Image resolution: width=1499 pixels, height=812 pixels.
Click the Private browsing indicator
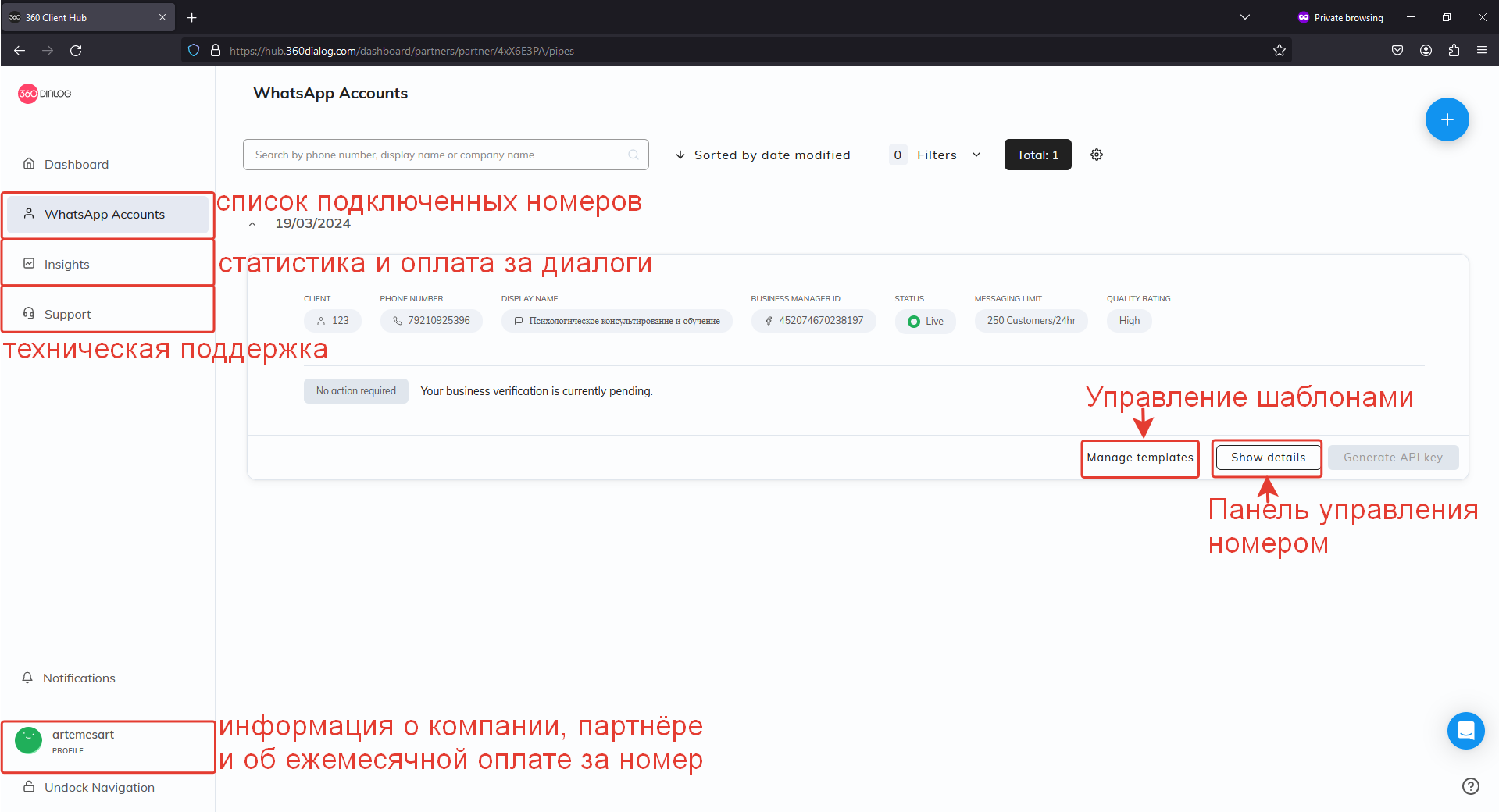[x=1340, y=17]
